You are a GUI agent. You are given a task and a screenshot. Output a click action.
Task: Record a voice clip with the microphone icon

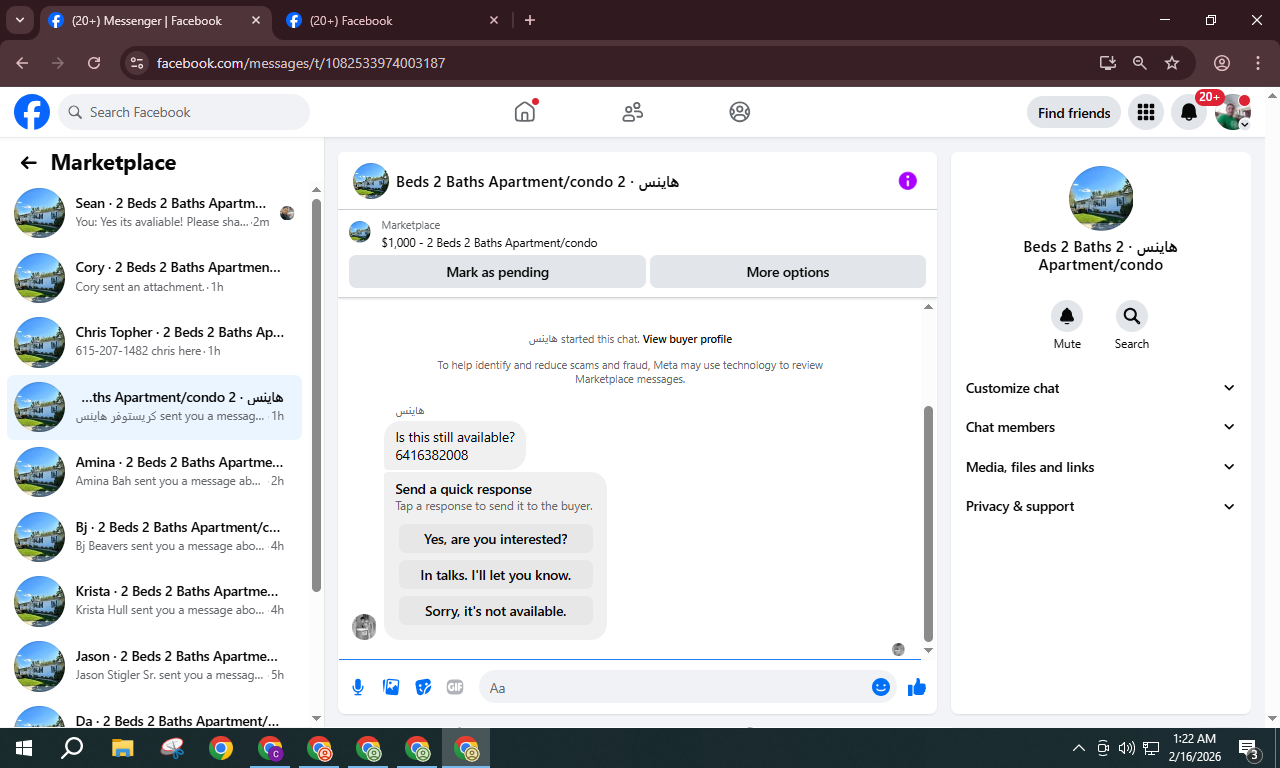click(358, 687)
